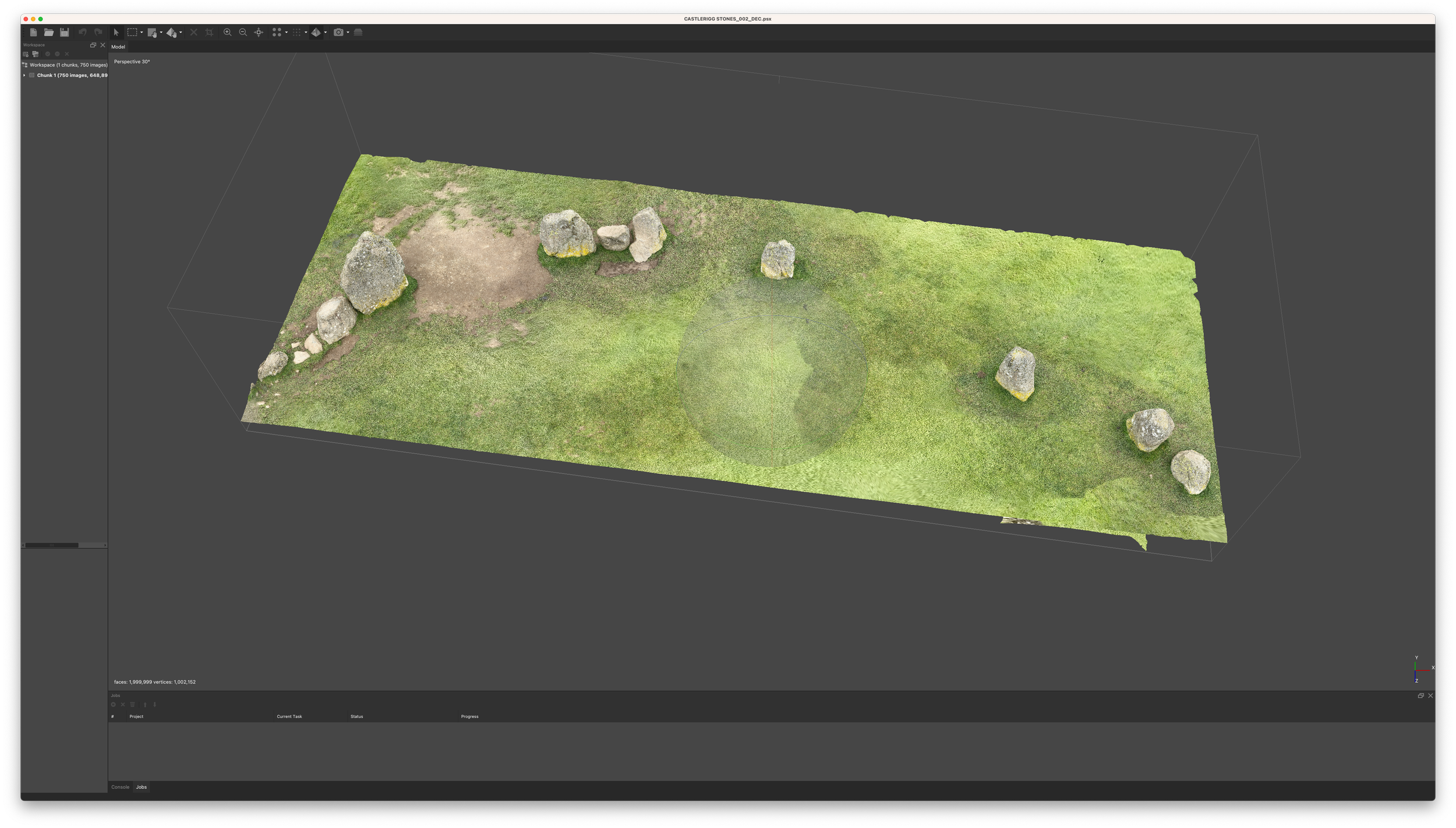1456x828 pixels.
Task: Zoom out of the model view
Action: [243, 33]
